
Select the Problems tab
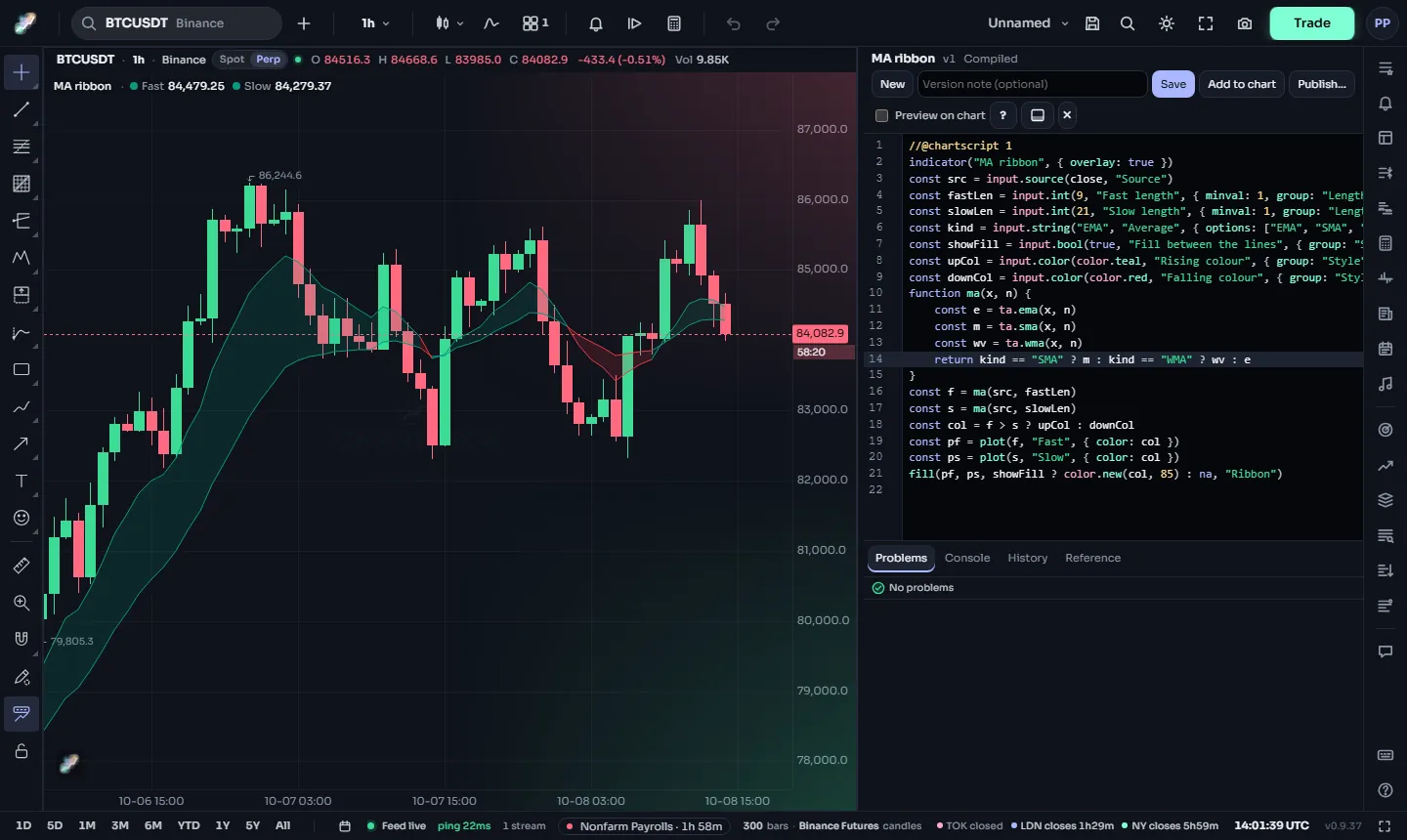point(901,559)
